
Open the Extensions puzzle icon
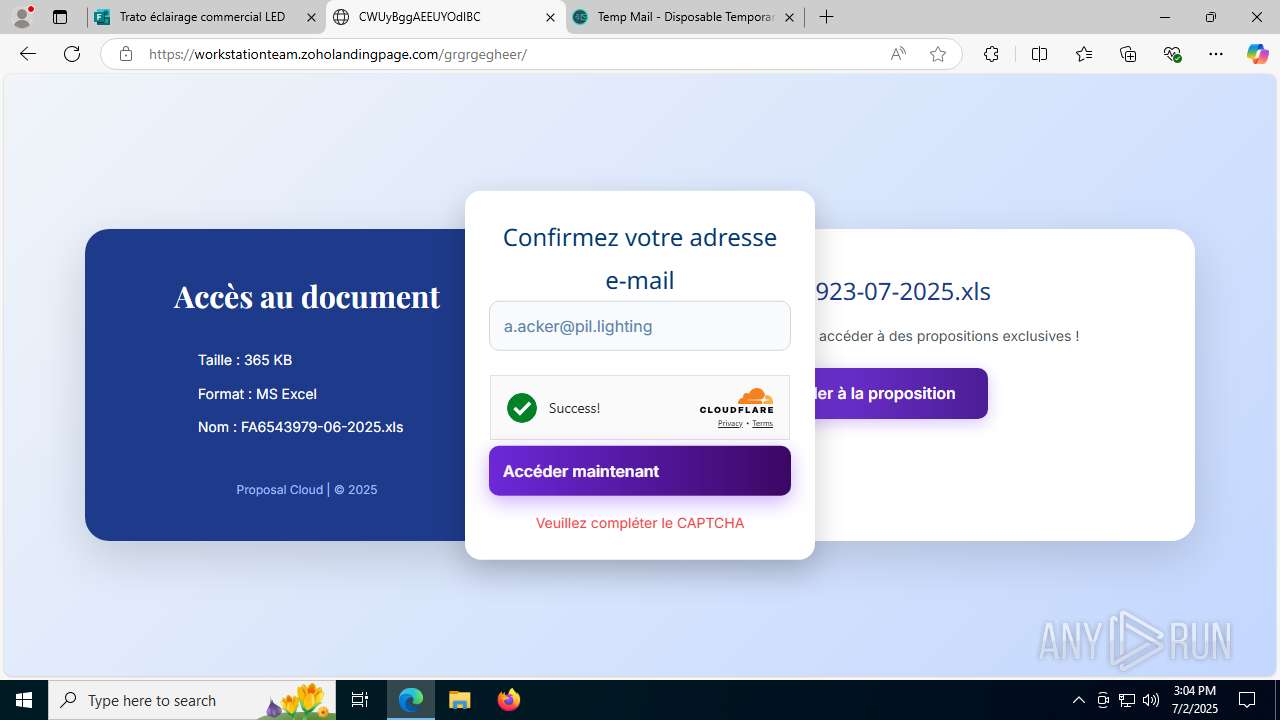coord(991,54)
